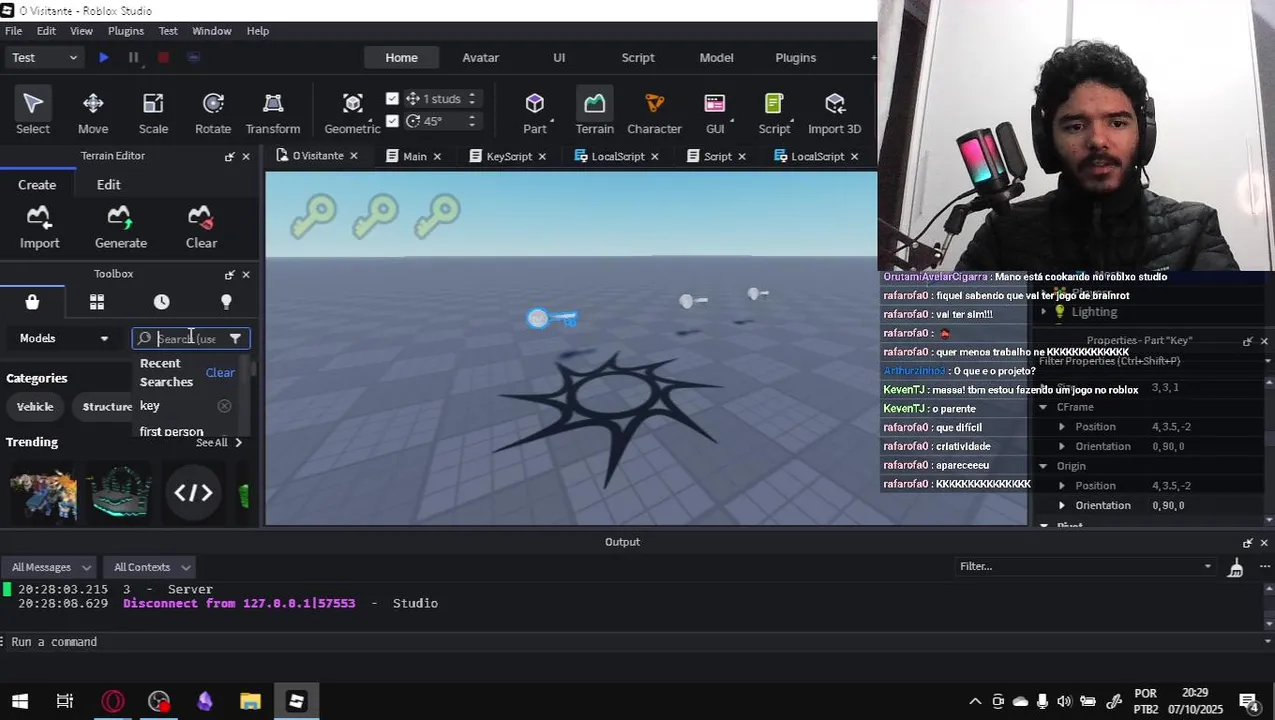Adjust the studs increment stepper
Screen dimensions: 1275x720
pyautogui.click(x=472, y=99)
